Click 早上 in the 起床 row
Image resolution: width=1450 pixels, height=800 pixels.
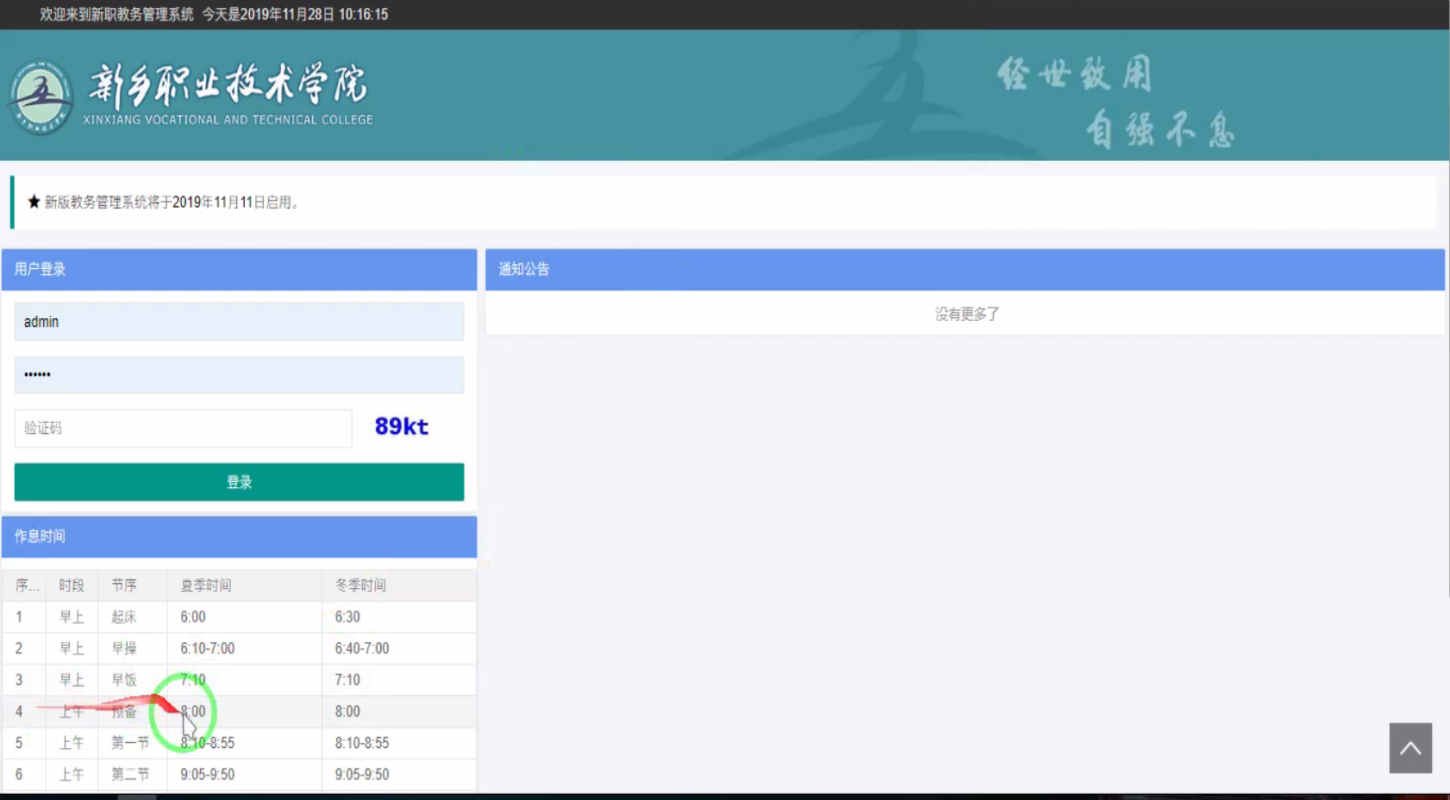click(72, 617)
